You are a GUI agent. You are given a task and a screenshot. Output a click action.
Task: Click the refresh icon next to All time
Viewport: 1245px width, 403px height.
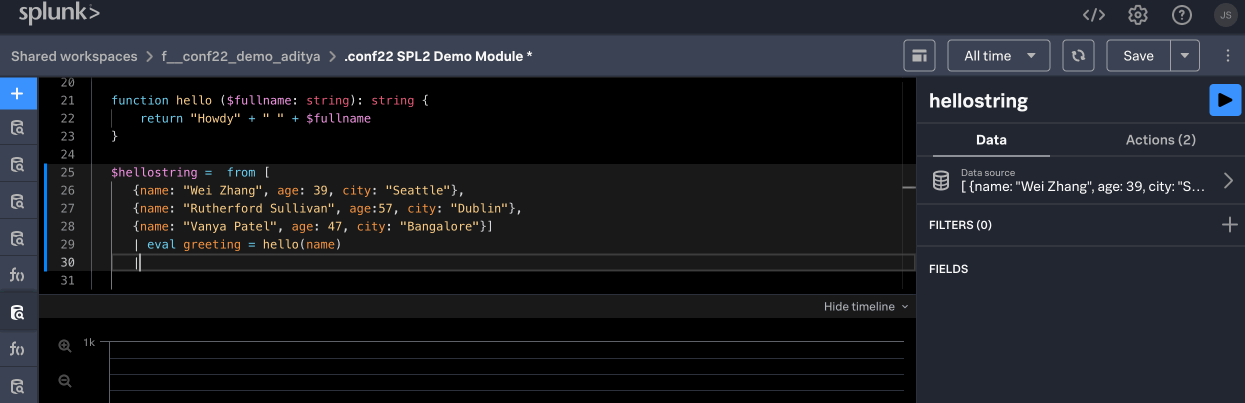[x=1078, y=56]
